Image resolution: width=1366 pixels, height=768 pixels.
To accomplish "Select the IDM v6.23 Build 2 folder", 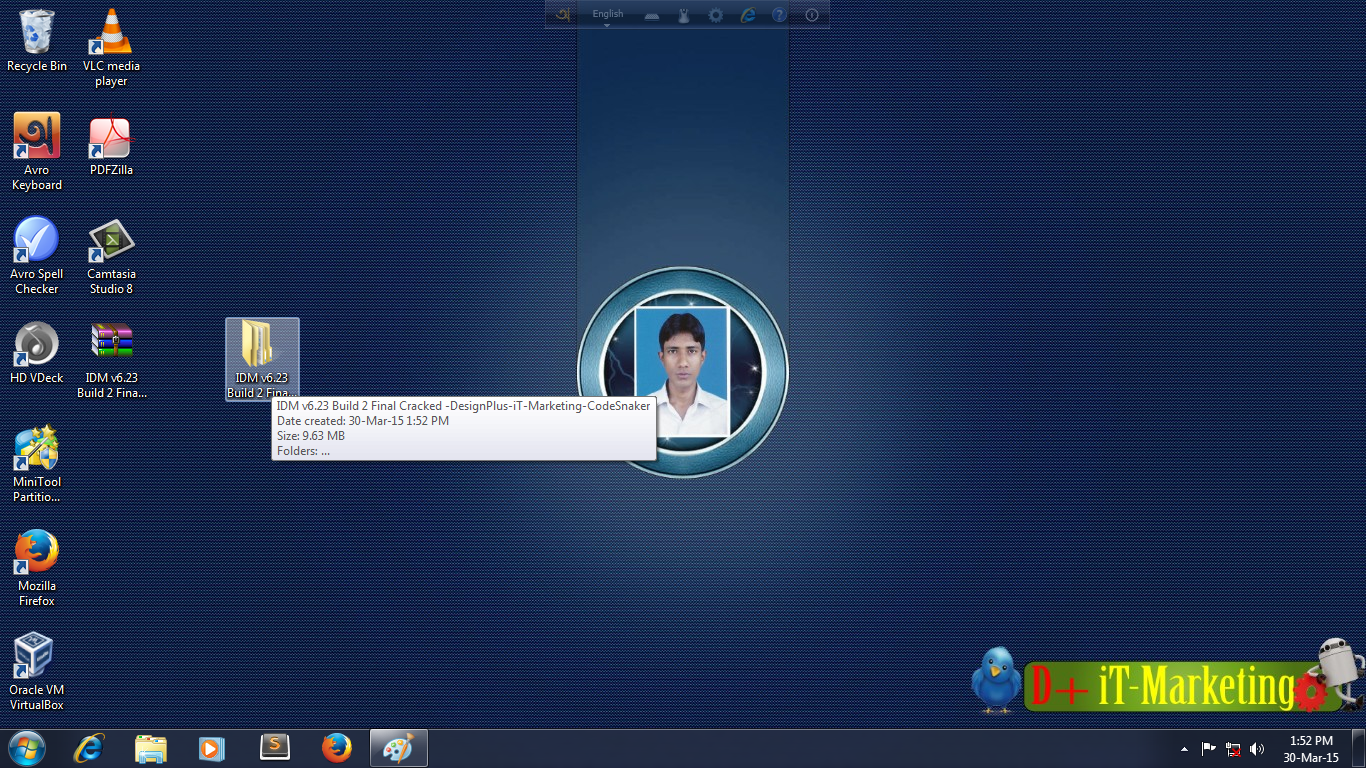I will [x=262, y=360].
